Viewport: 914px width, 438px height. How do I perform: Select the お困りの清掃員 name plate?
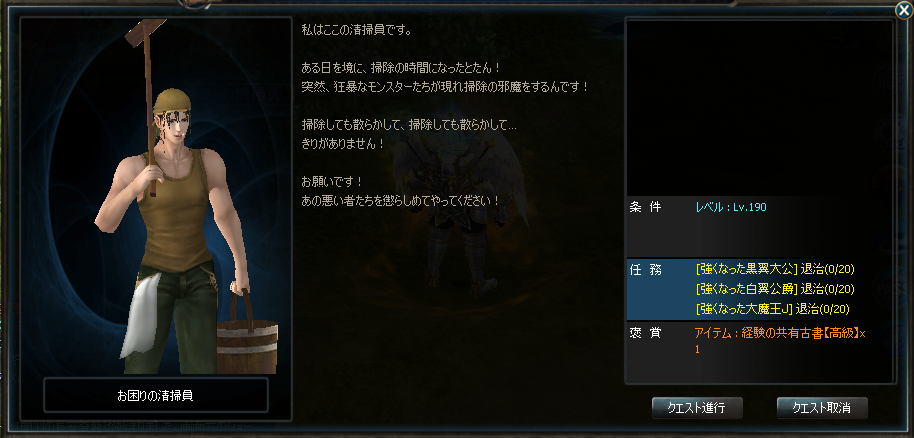point(156,395)
